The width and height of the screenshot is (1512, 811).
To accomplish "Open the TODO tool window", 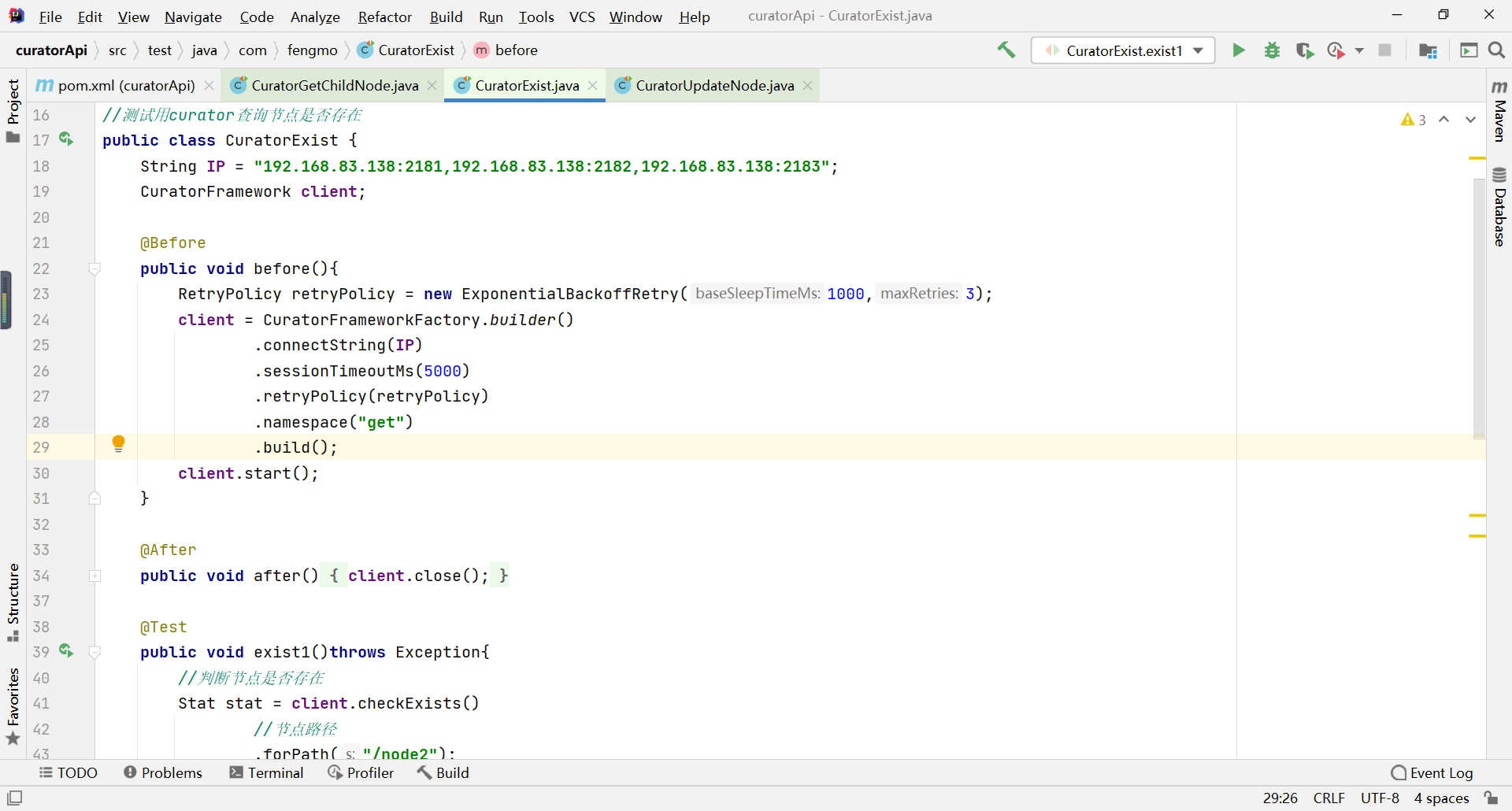I will tap(69, 772).
